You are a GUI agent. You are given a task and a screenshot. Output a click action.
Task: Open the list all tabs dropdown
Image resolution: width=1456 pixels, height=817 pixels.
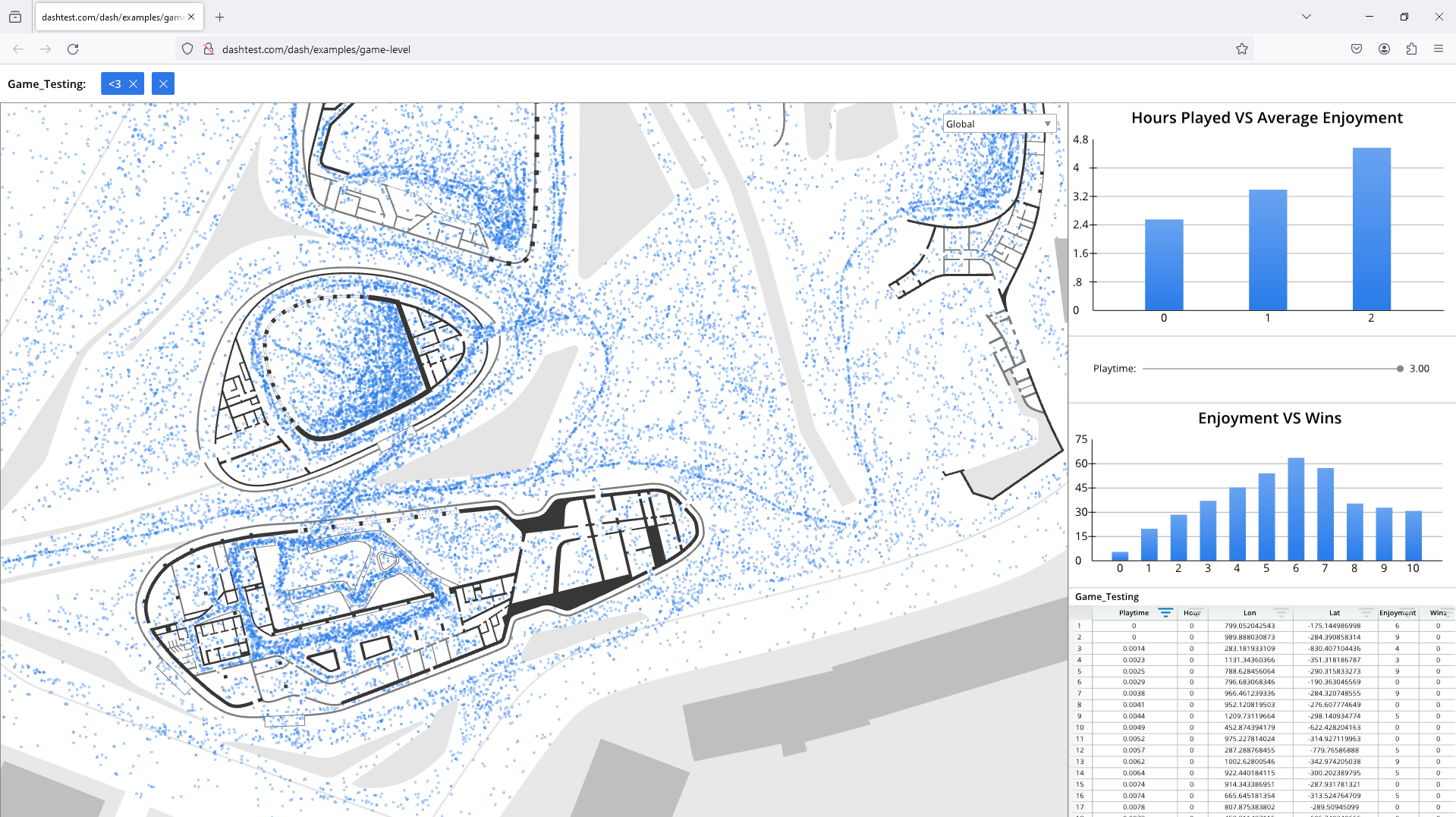[x=1306, y=17]
